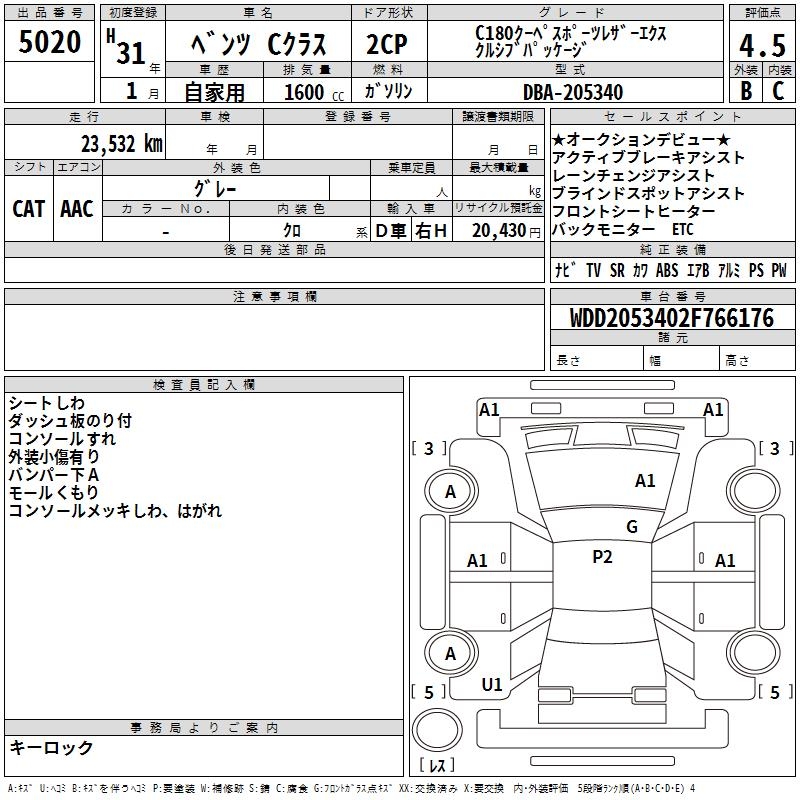Select the recycle deposit 20,430 yen value
This screenshot has height=800, width=800.
point(504,231)
